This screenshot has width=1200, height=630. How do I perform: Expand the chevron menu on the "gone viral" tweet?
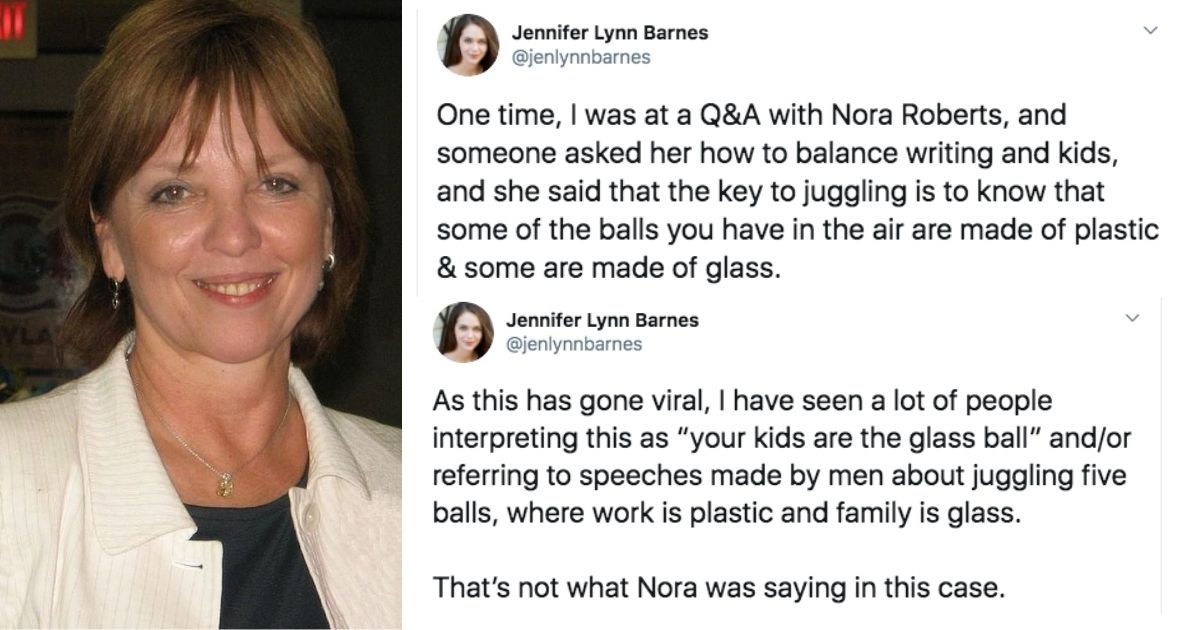pyautogui.click(x=1133, y=319)
